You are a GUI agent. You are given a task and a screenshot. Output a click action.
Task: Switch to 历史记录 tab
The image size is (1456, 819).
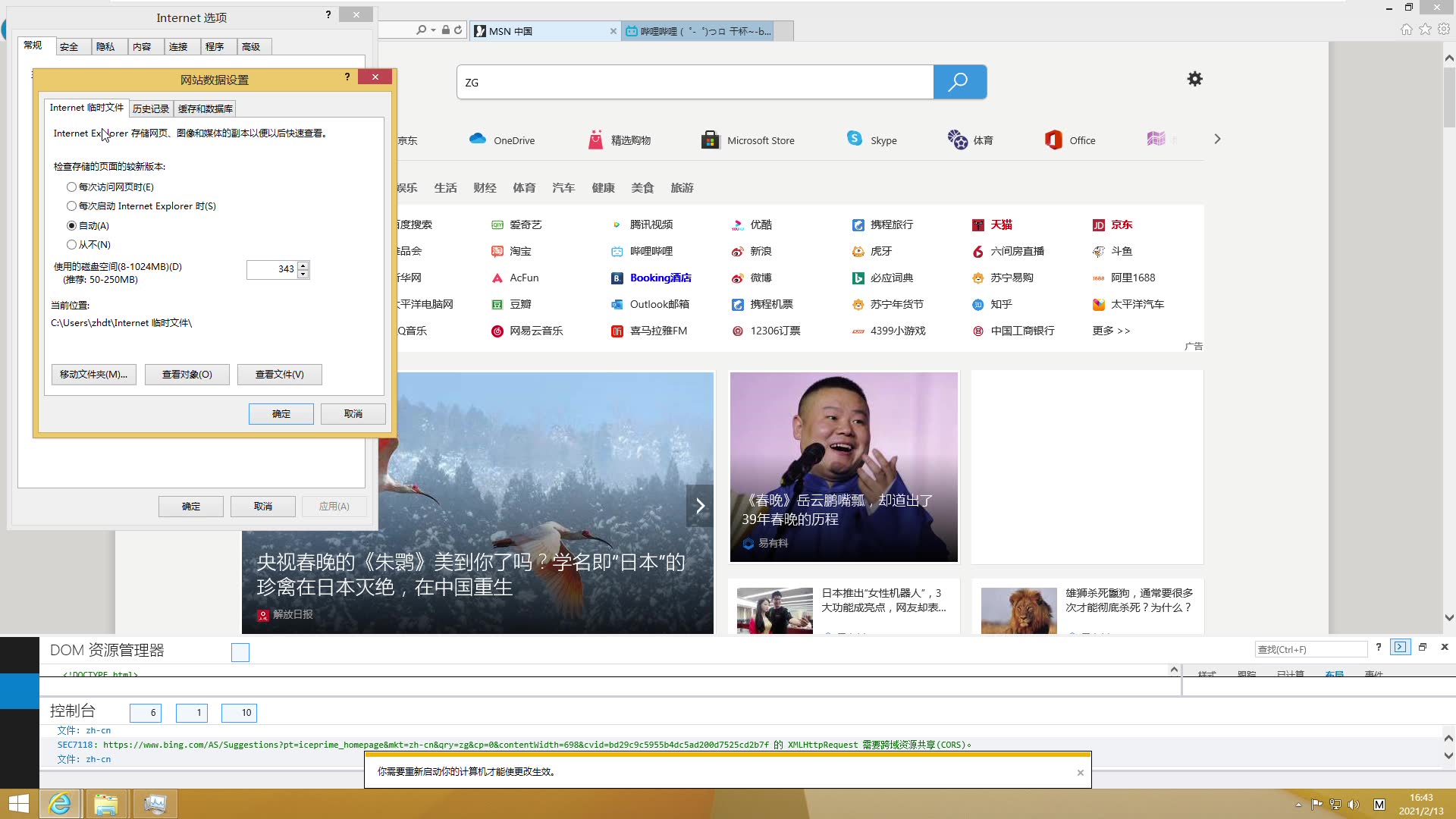coord(151,108)
